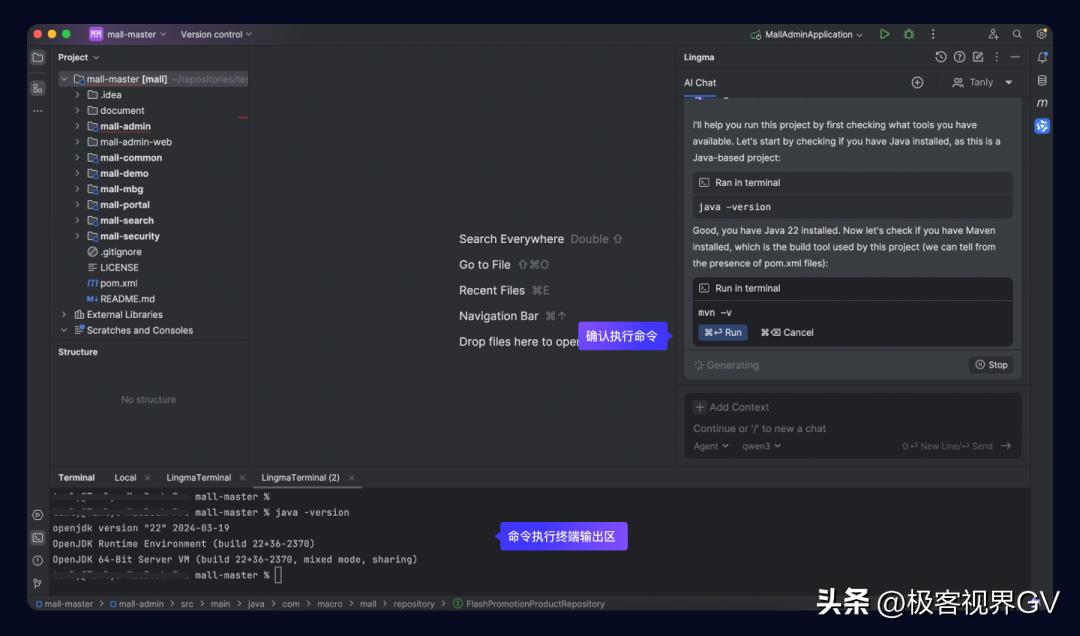Open the Notifications bell icon
1080x636 pixels.
click(1042, 57)
